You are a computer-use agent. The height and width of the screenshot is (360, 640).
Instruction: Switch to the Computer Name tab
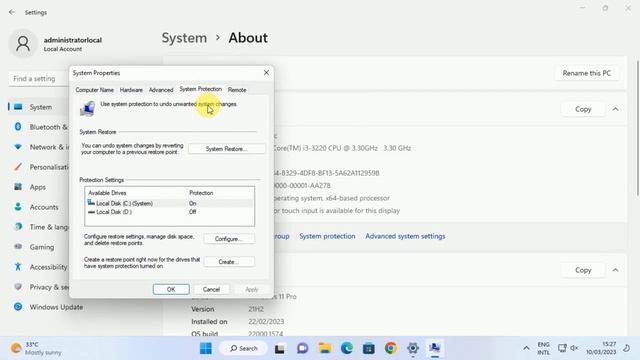pyautogui.click(x=94, y=90)
